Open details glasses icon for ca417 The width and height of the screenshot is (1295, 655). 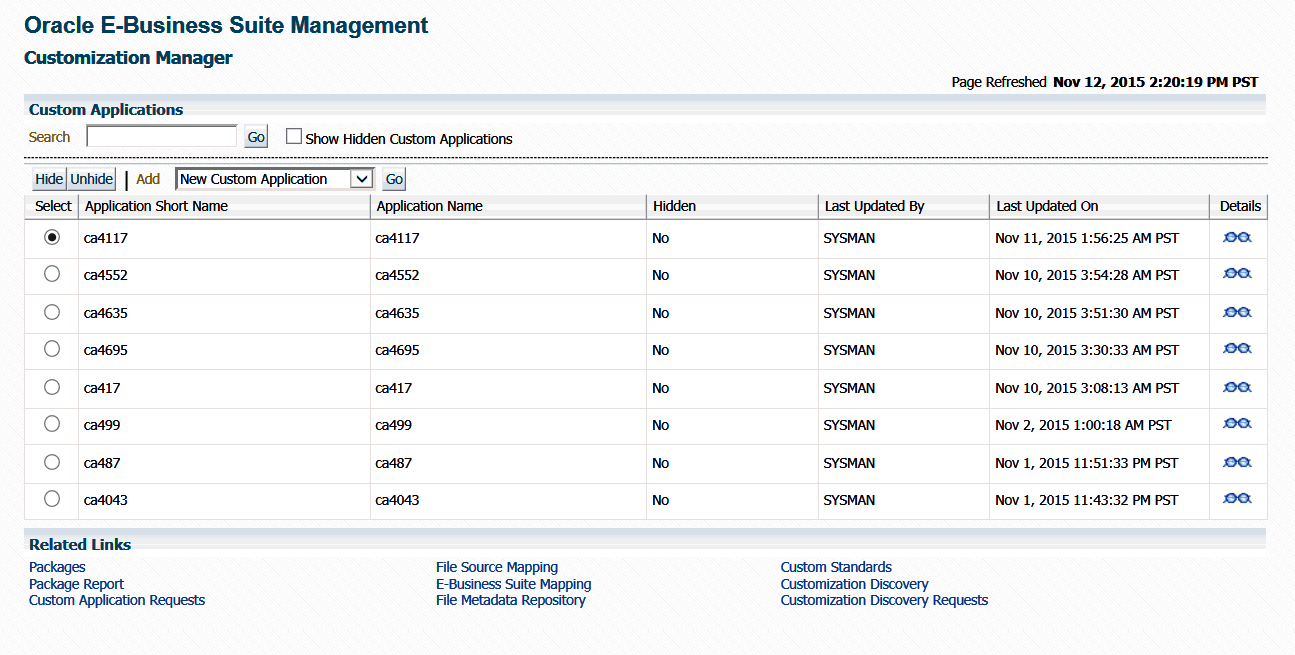[x=1237, y=387]
